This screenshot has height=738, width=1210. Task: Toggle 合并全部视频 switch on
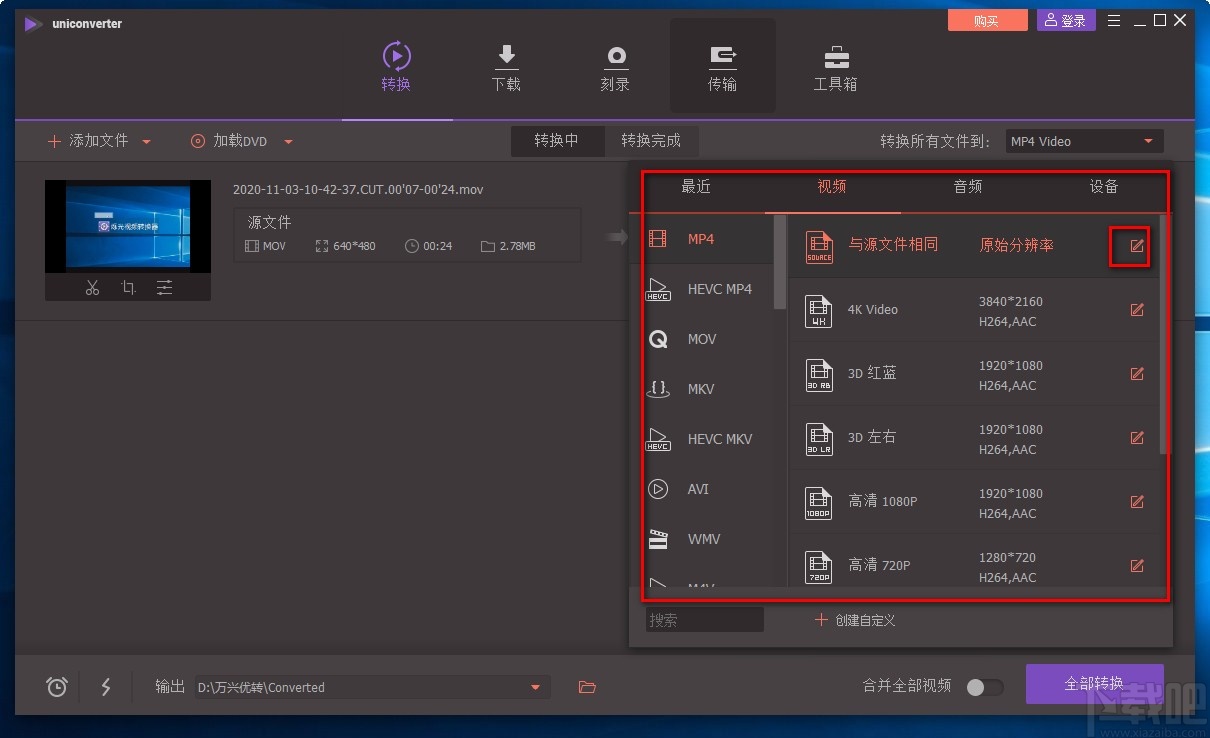pos(985,687)
